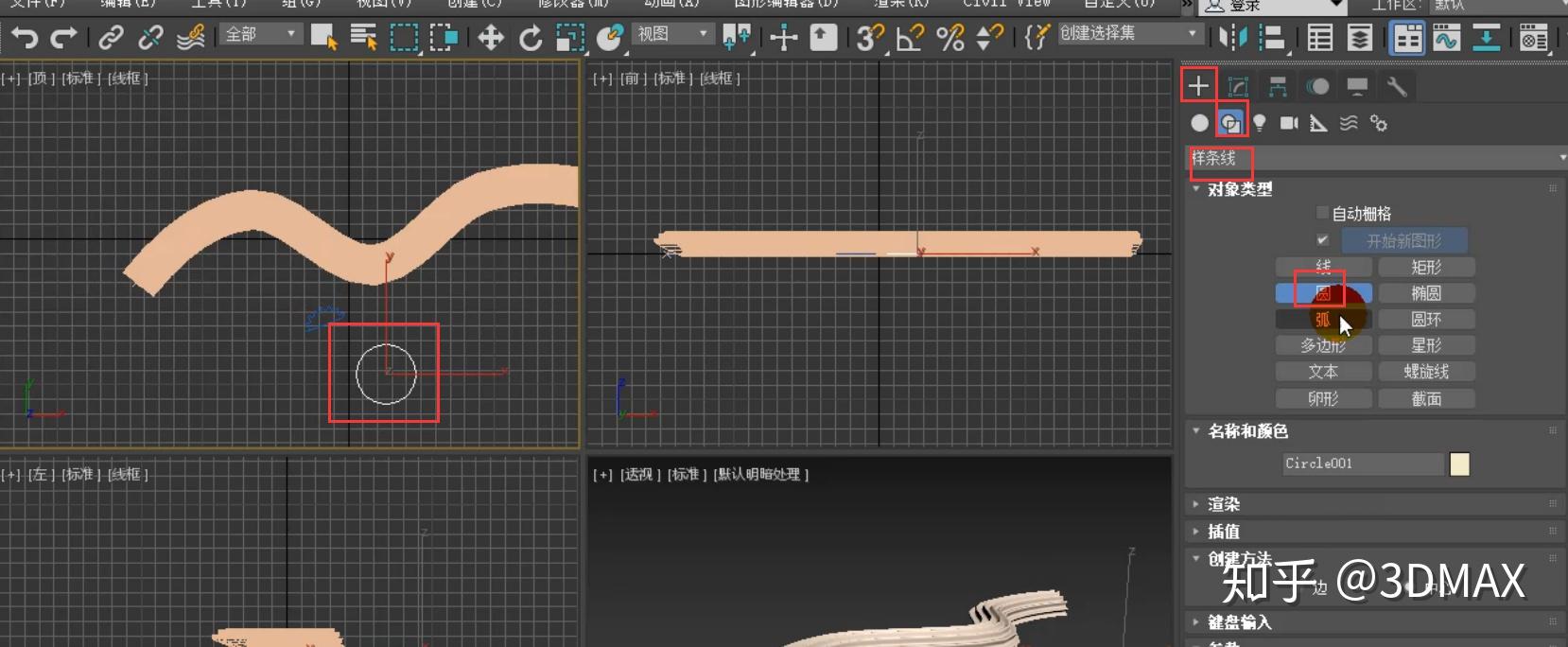Activate the Select and Scale tool

coord(570,38)
